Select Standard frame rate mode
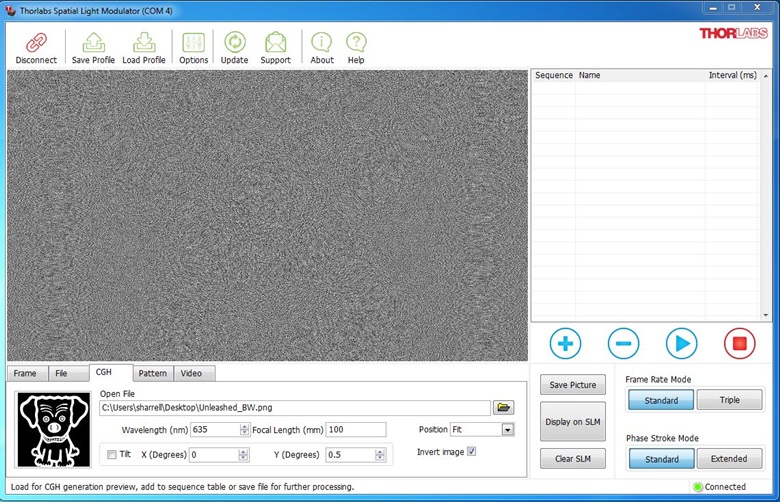 click(661, 400)
